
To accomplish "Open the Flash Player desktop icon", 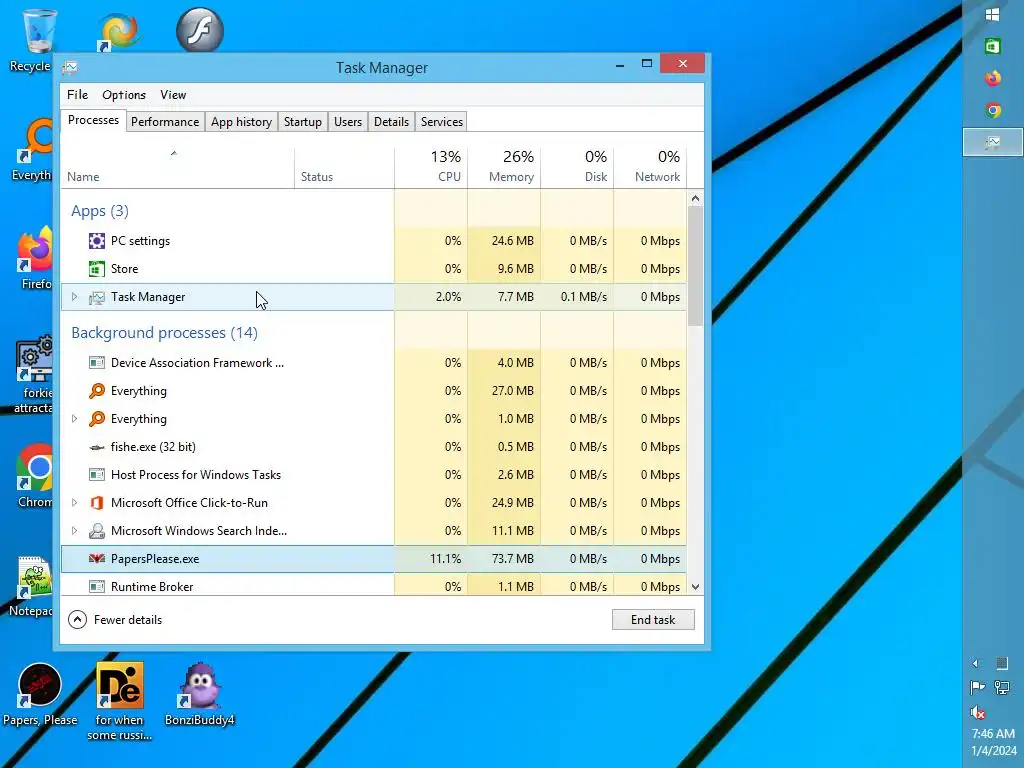I will [x=200, y=29].
